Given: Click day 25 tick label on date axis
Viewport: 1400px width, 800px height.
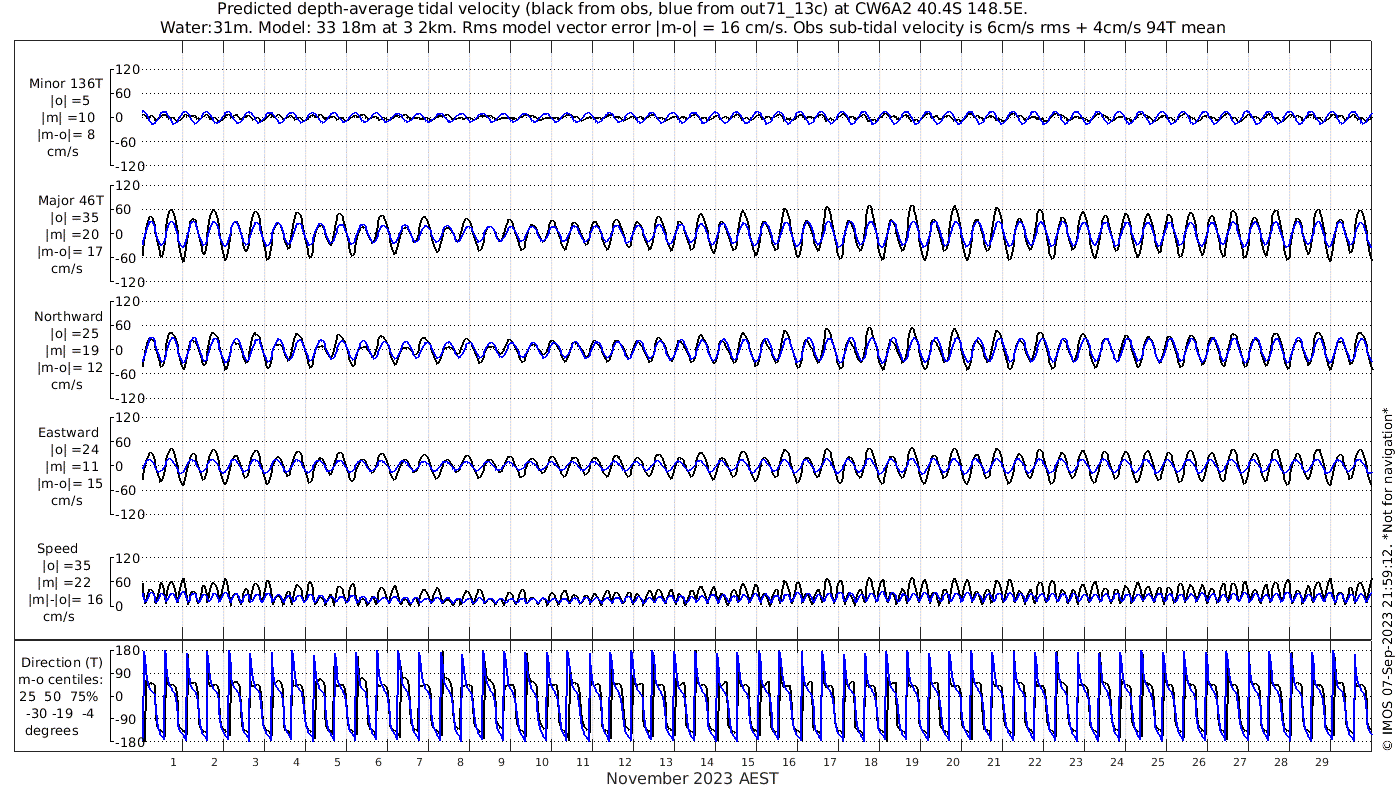Looking at the screenshot, I should click(x=1157, y=762).
